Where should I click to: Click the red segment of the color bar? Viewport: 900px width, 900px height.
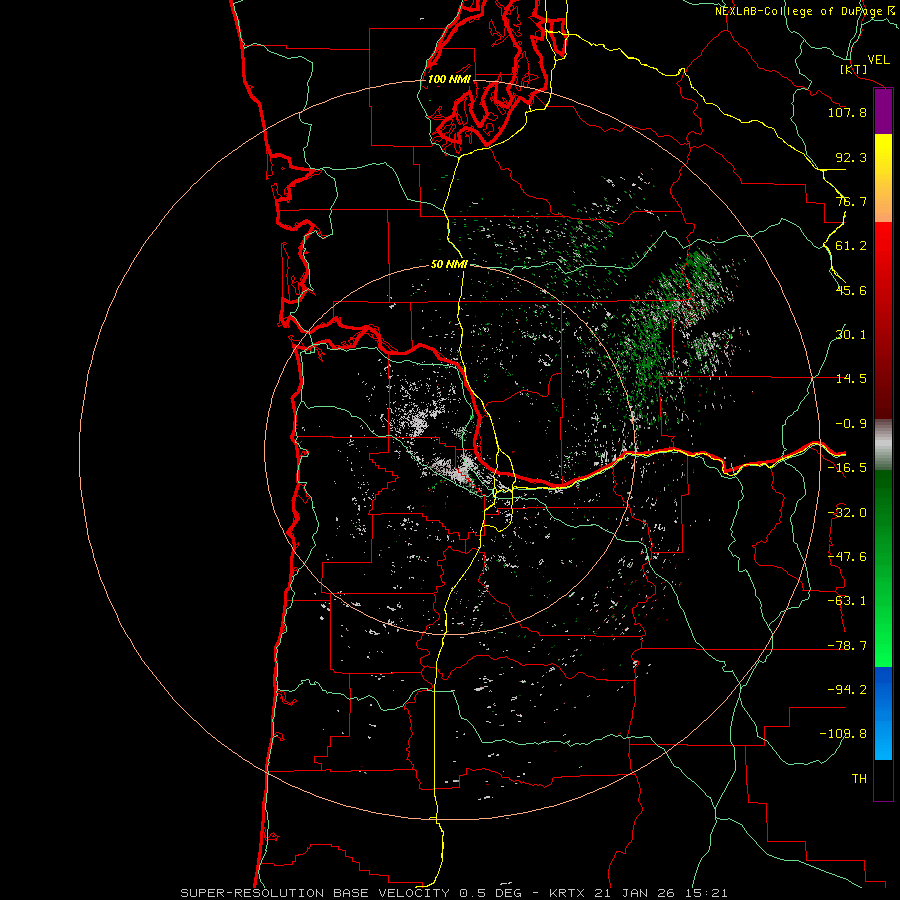[x=883, y=320]
